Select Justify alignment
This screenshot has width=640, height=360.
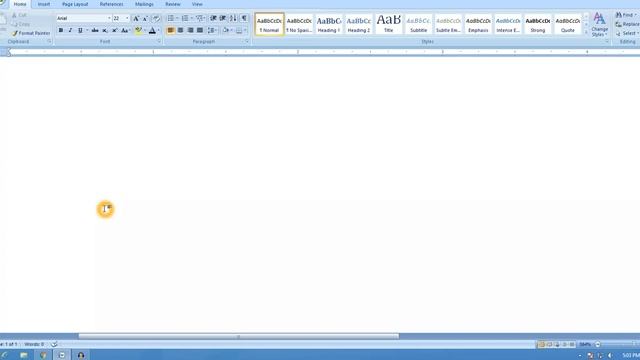pyautogui.click(x=200, y=30)
